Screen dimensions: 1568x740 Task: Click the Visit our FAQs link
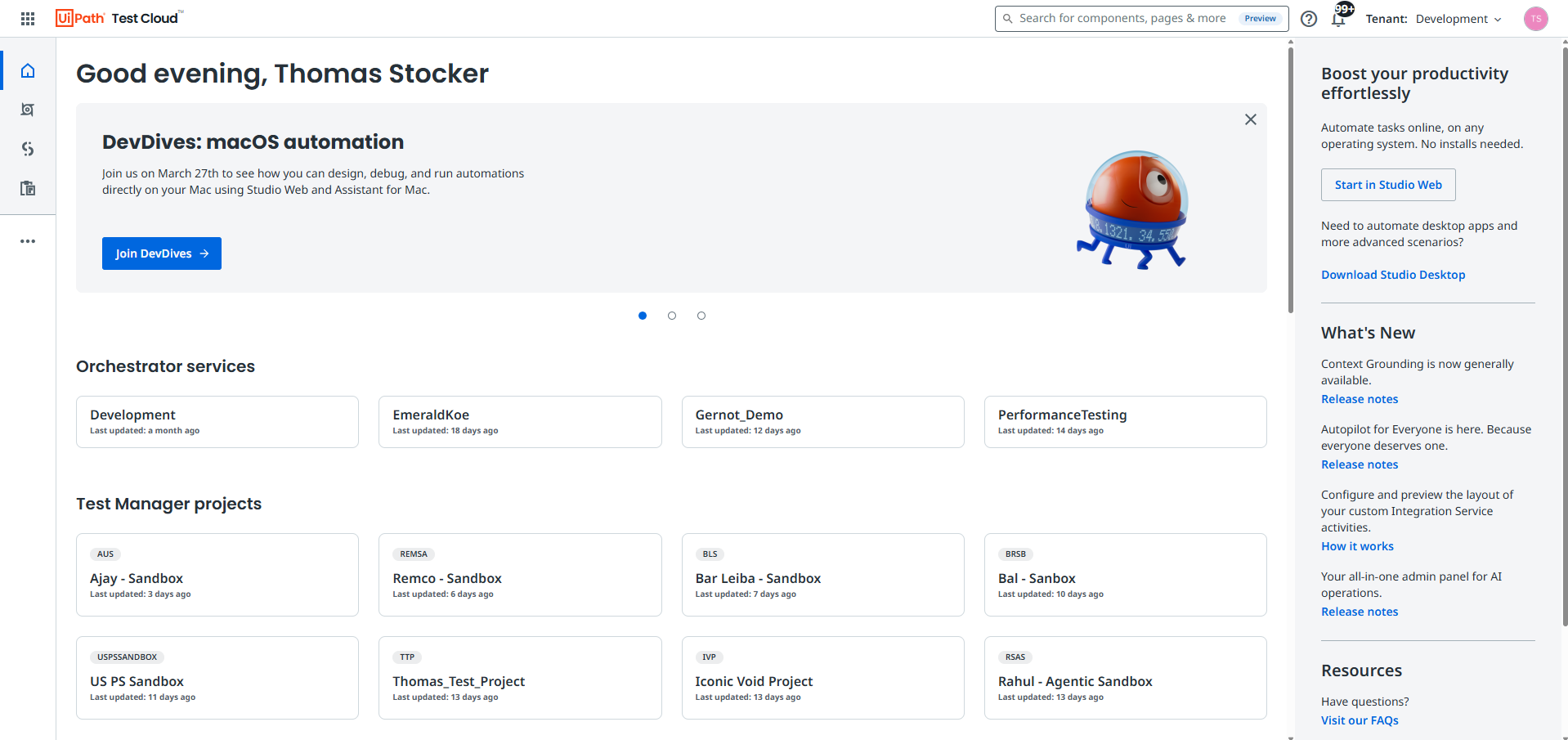tap(1360, 720)
